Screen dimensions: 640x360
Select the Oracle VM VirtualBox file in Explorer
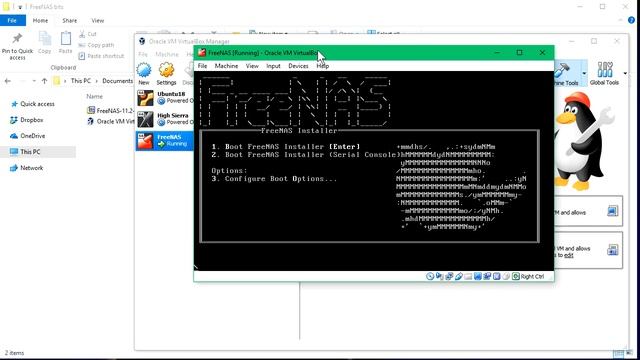[110, 121]
